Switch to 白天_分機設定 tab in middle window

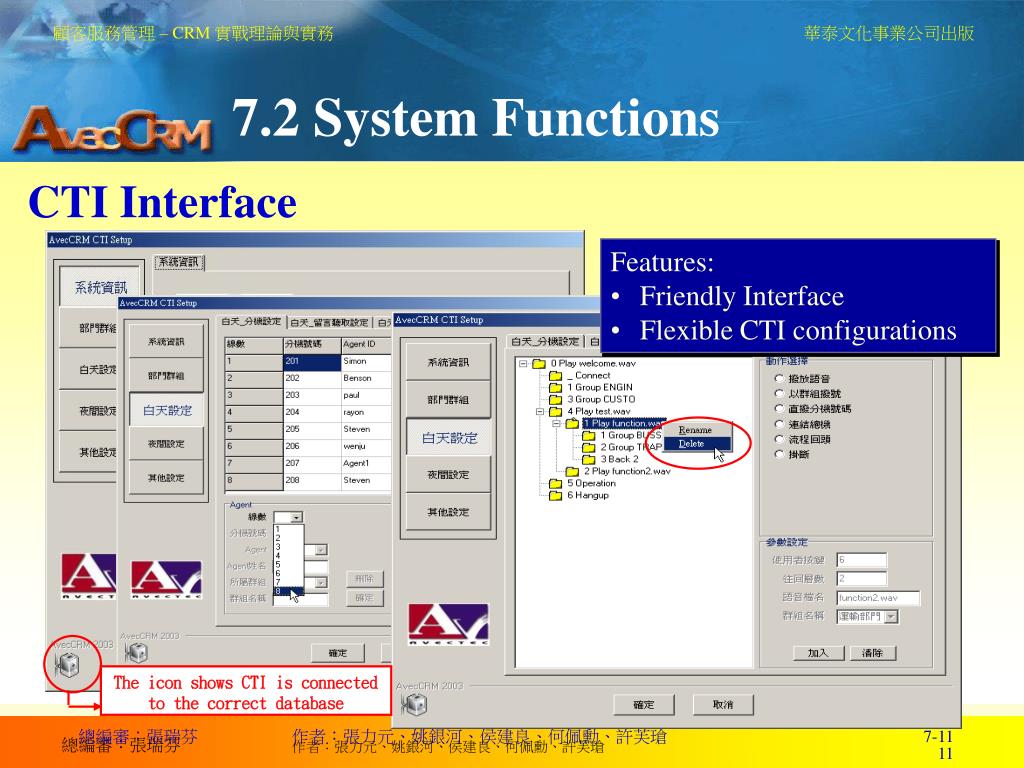click(x=251, y=321)
